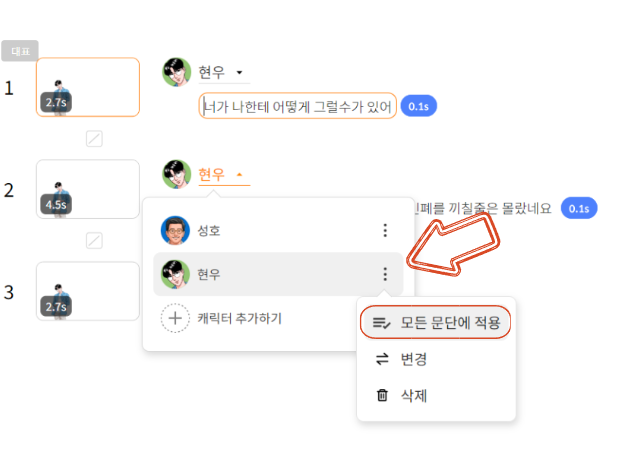Collapse the orange 현우 dropdown in paragraph 2
Image resolution: width=633 pixels, height=461 pixels.
(239, 174)
